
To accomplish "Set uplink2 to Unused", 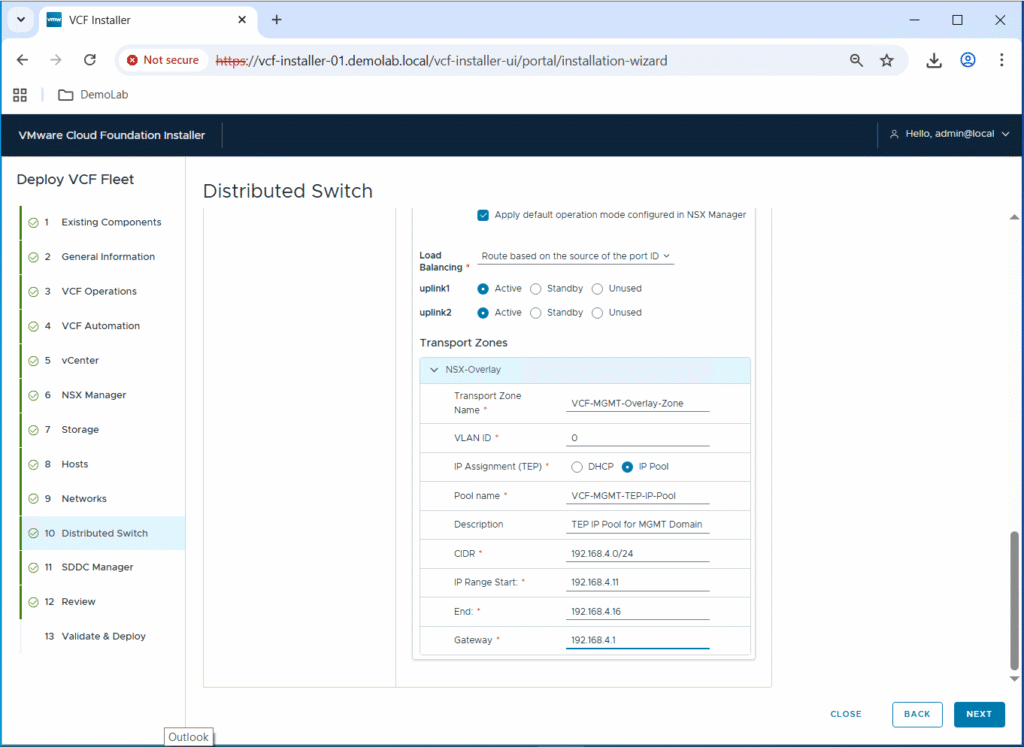I will [598, 313].
